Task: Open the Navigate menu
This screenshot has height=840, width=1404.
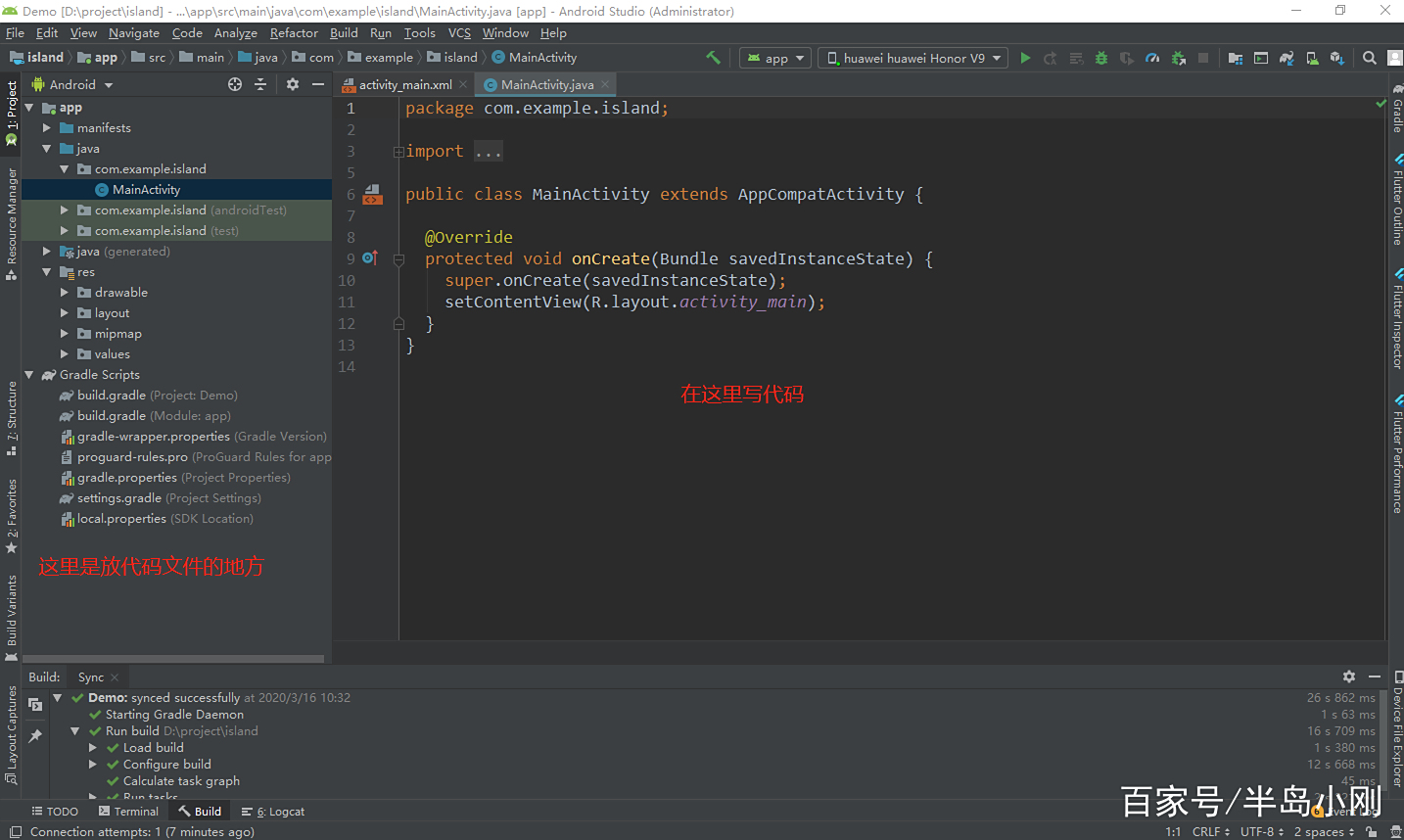Action: [x=134, y=32]
